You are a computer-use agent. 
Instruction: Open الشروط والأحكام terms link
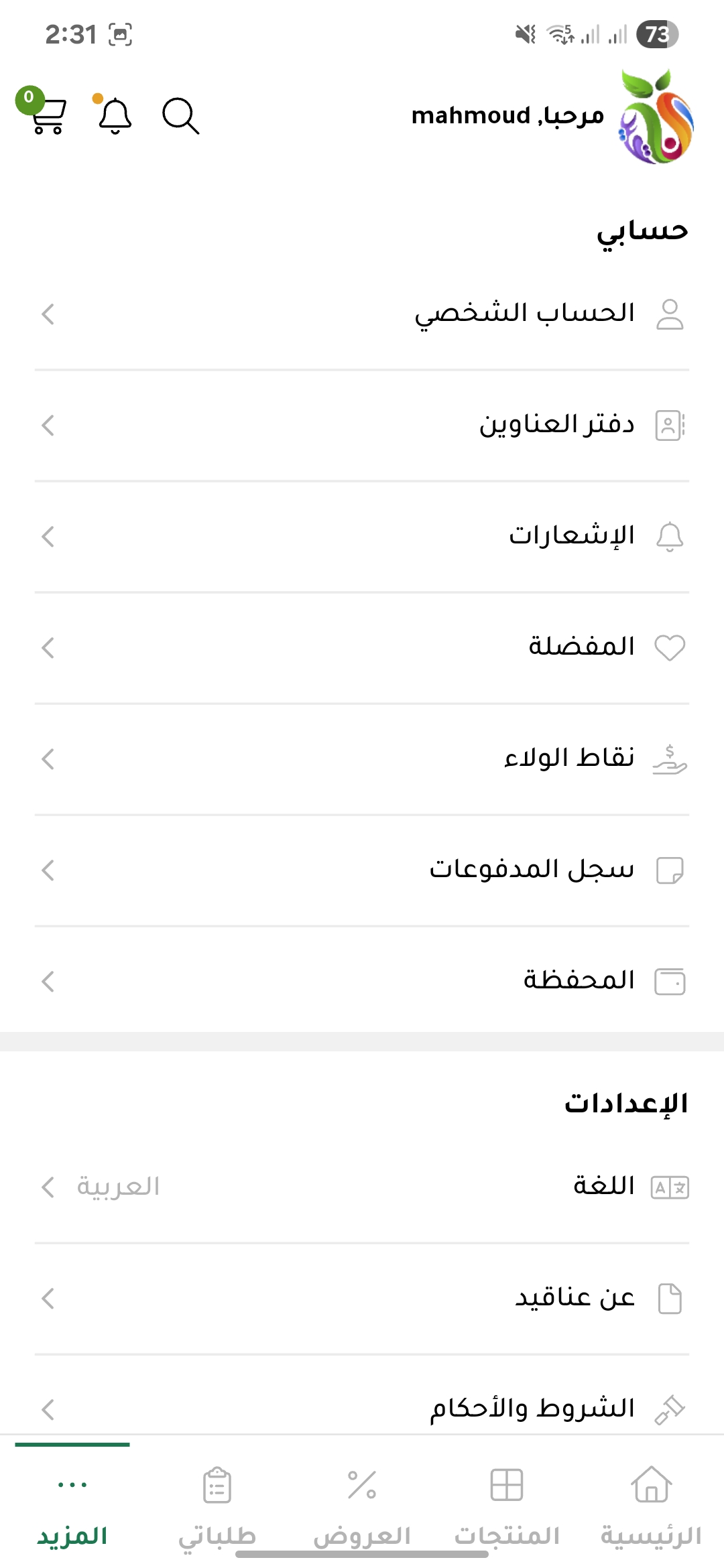point(532,1409)
